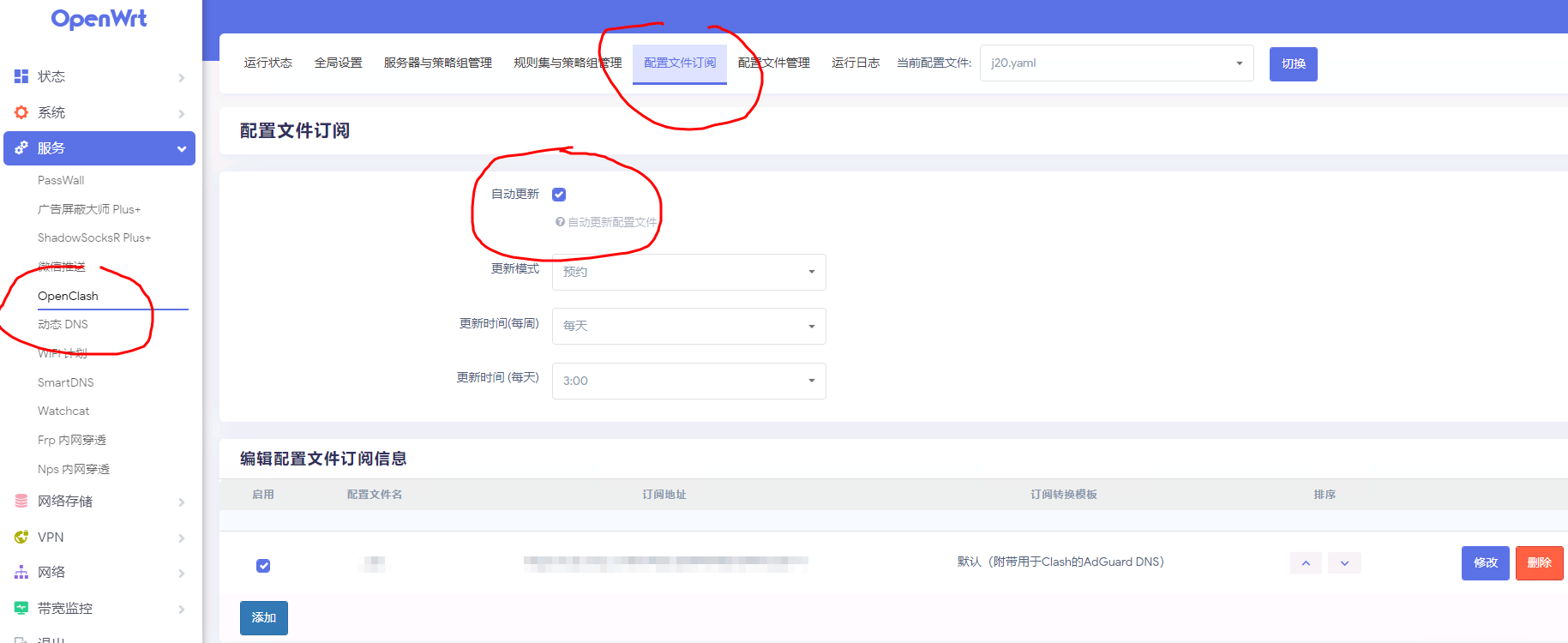Open the 当前配置文件 j20.yaml dropdown
The width and height of the screenshot is (1568, 643).
[x=1116, y=63]
